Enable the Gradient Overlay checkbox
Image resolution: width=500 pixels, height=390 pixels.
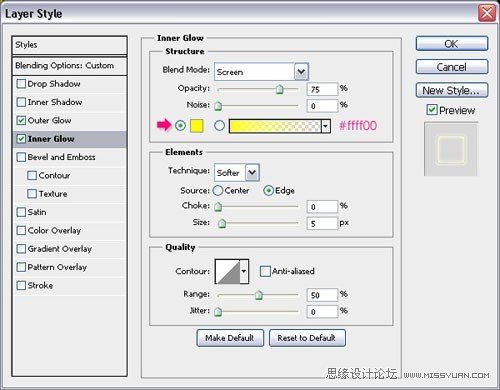[21, 249]
